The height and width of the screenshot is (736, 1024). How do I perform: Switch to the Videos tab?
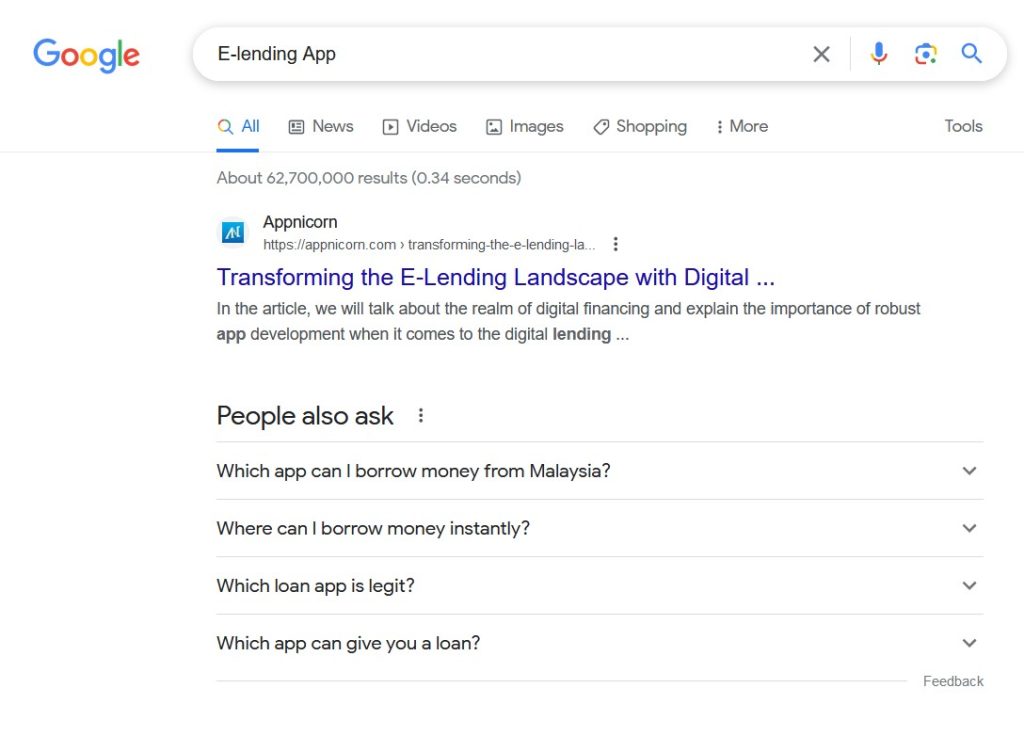click(420, 127)
